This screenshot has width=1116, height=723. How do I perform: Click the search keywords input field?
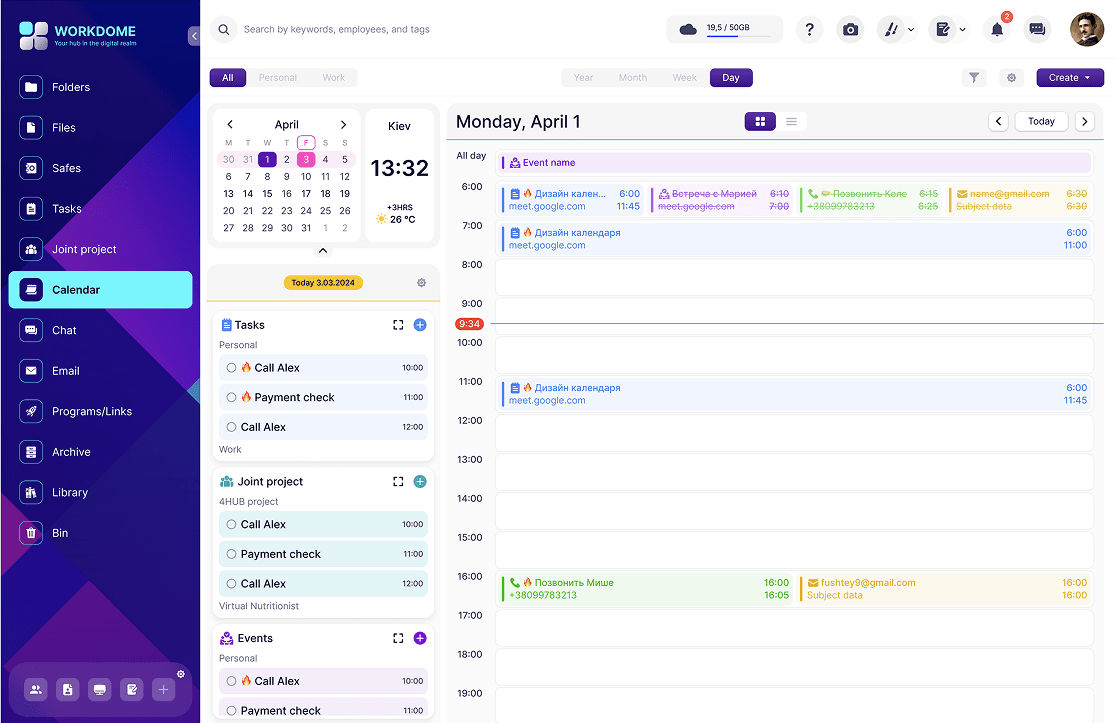[x=400, y=29]
